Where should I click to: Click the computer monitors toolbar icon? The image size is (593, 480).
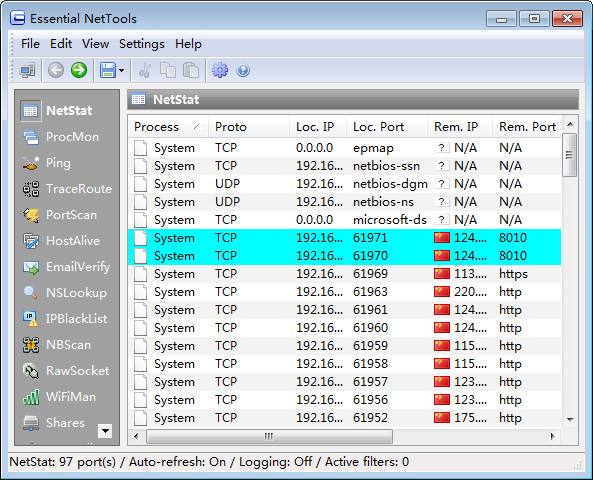click(28, 70)
